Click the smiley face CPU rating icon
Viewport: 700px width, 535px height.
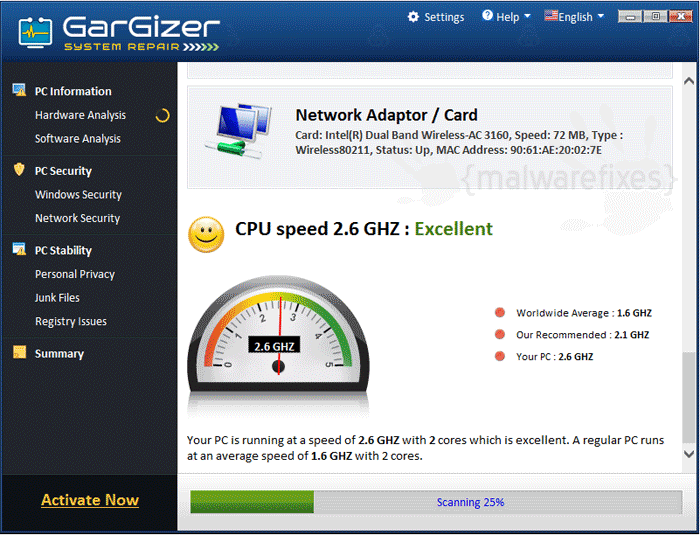[206, 234]
